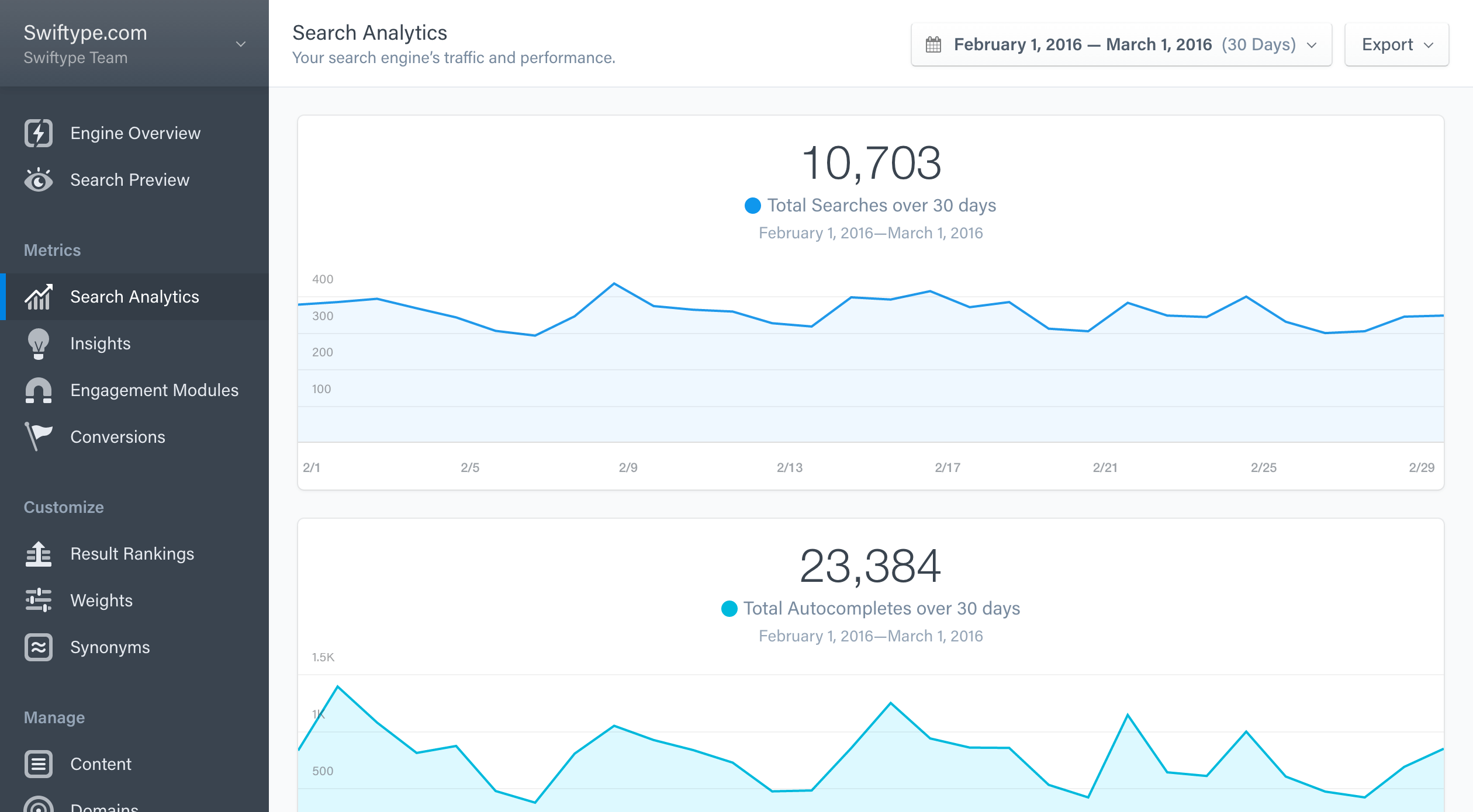Click the Engine Overview lightning icon

pyautogui.click(x=39, y=133)
